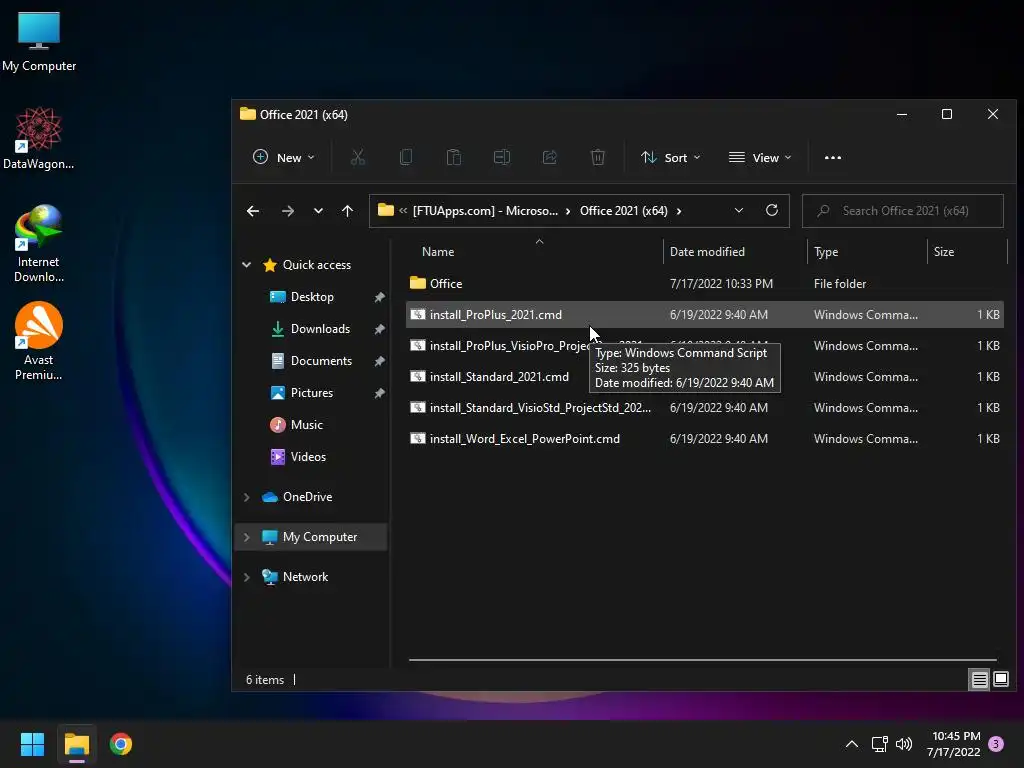Image resolution: width=1024 pixels, height=768 pixels.
Task: Pin icon next to Desktop entry
Action: (x=379, y=297)
